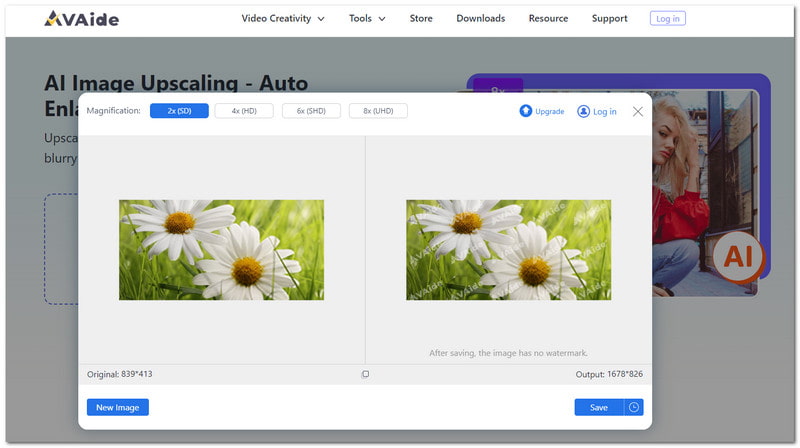Select 4x (HD) magnification

click(x=244, y=111)
